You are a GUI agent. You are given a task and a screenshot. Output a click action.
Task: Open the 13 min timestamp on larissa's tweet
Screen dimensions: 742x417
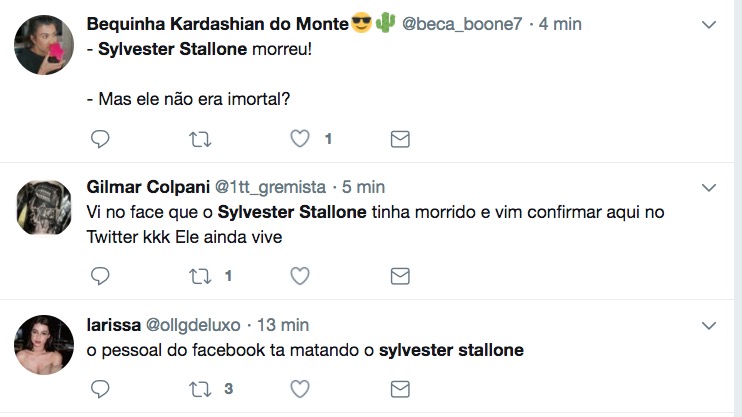pyautogui.click(x=282, y=325)
